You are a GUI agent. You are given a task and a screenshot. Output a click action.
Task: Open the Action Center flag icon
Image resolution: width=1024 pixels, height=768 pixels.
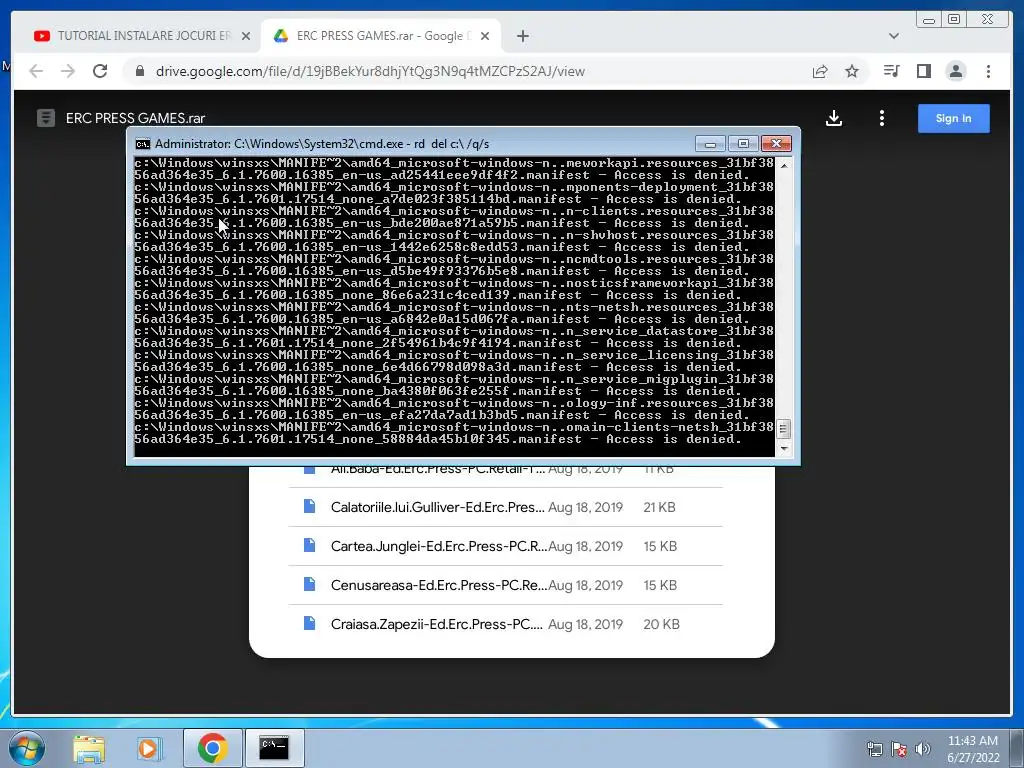(899, 749)
